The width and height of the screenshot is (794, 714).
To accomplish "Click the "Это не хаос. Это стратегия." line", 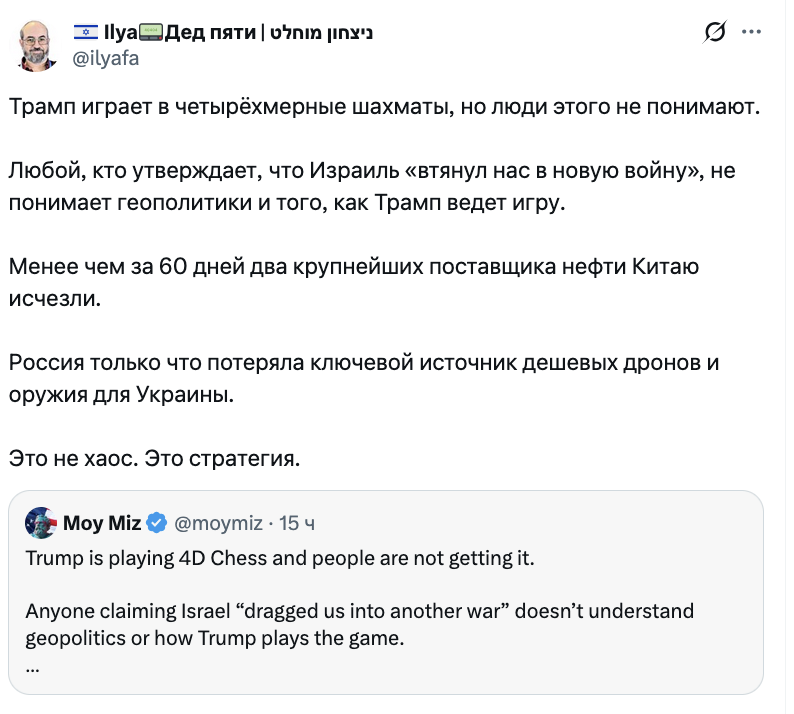I will click(x=154, y=459).
